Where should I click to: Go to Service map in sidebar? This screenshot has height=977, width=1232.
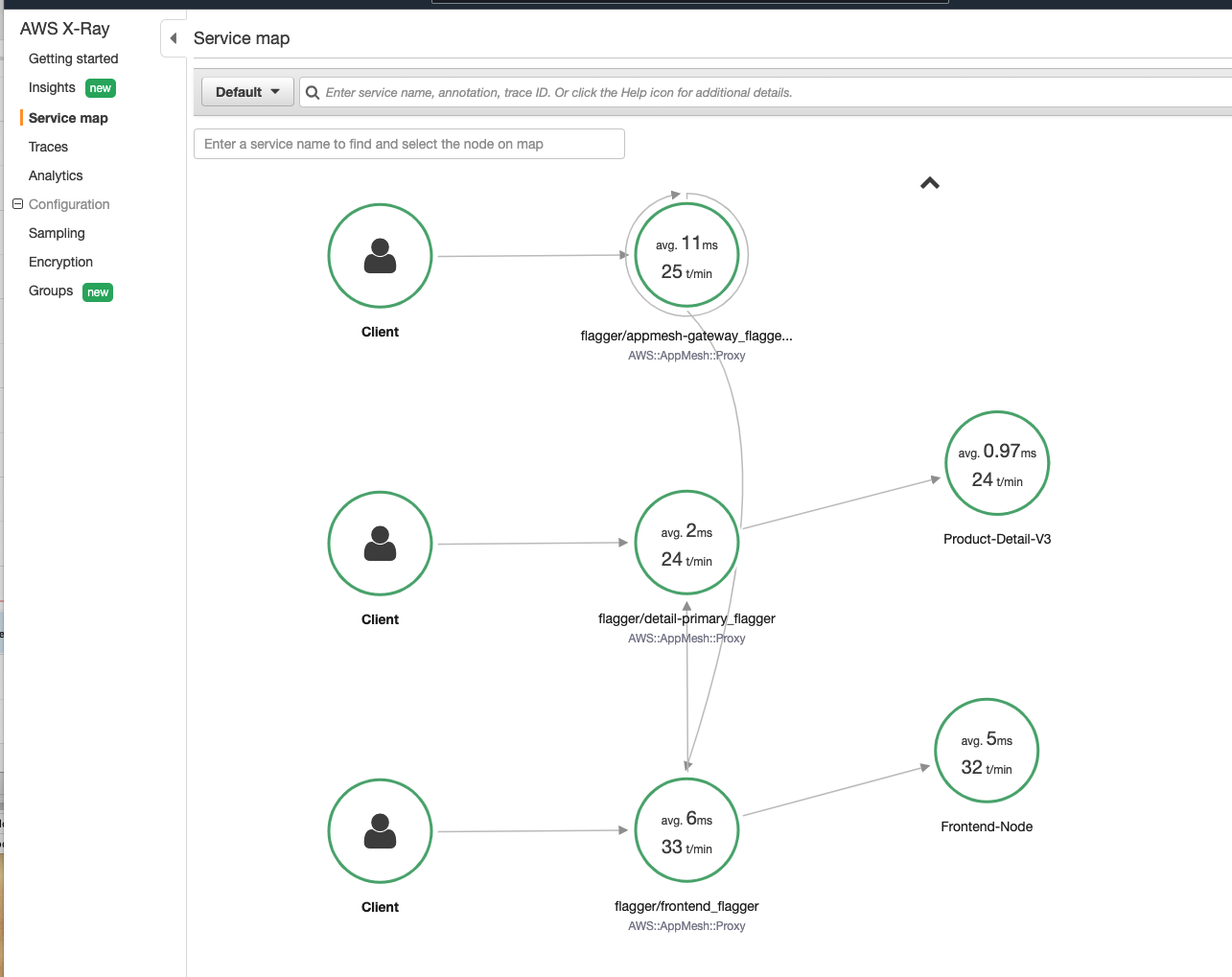point(68,118)
